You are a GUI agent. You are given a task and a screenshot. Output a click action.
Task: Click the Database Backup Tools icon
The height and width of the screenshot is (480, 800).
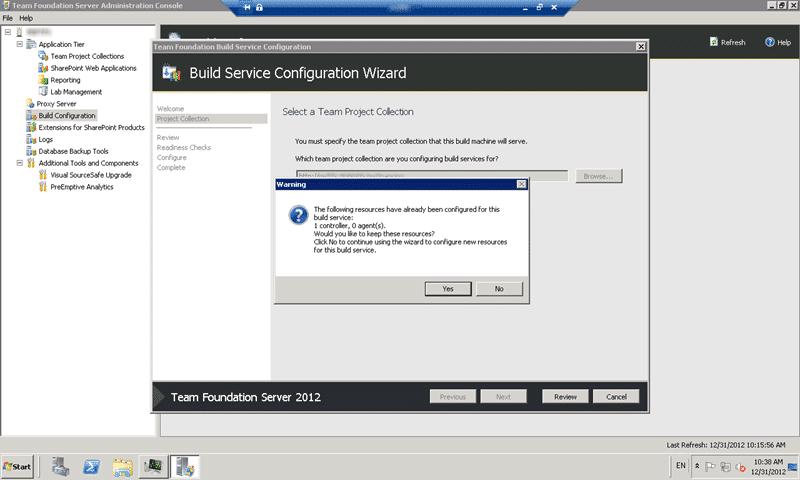31,151
